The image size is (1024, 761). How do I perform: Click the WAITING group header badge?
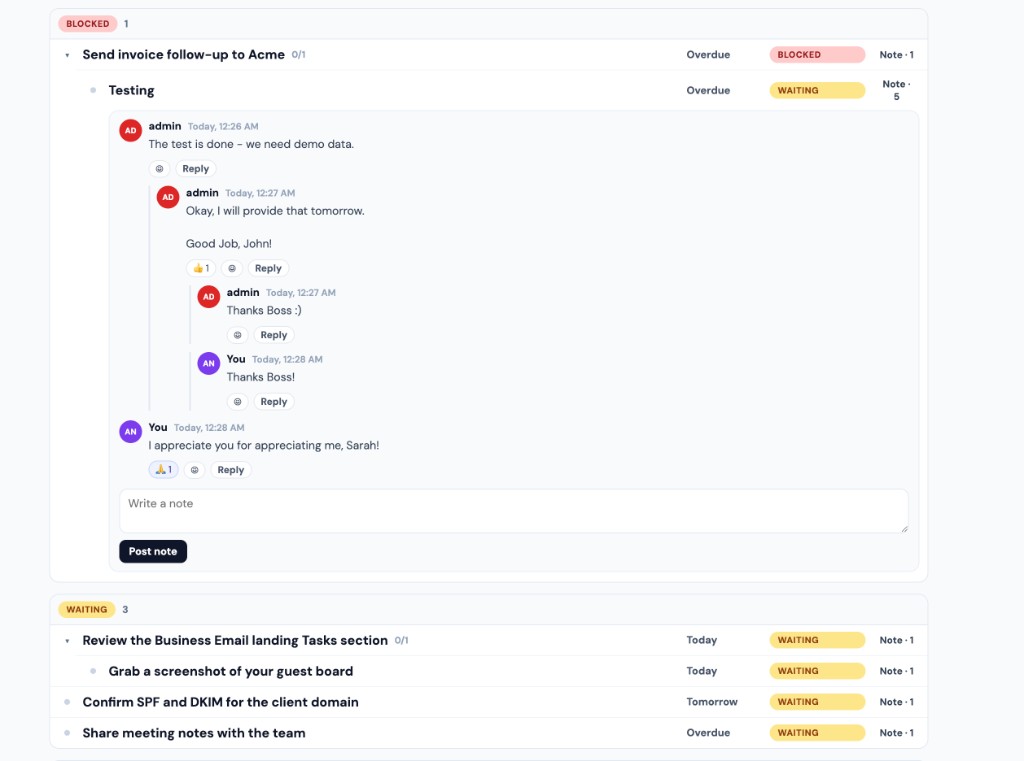click(x=87, y=609)
